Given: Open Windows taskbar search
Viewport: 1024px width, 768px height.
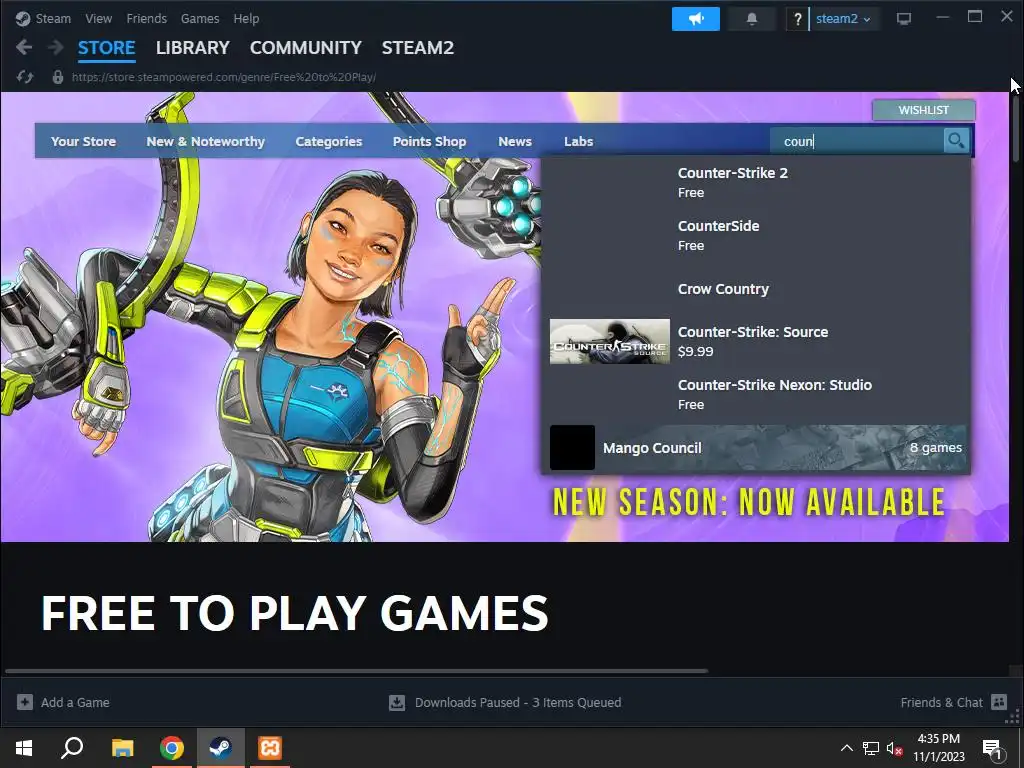Looking at the screenshot, I should coord(72,748).
